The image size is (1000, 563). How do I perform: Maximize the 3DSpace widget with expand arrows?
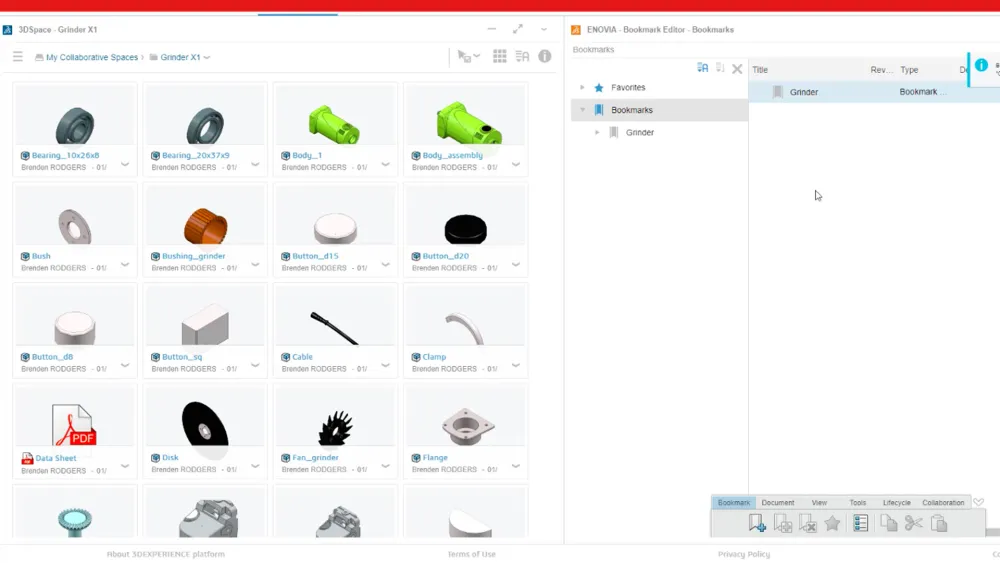point(518,29)
